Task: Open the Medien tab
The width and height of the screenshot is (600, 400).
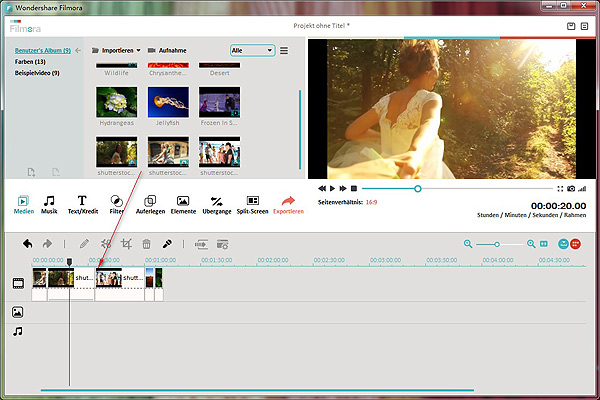Action: 23,205
